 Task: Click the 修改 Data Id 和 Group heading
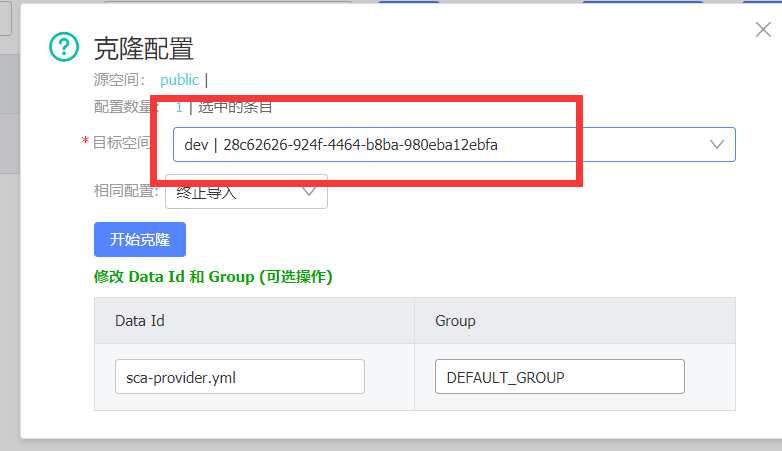pyautogui.click(x=213, y=276)
